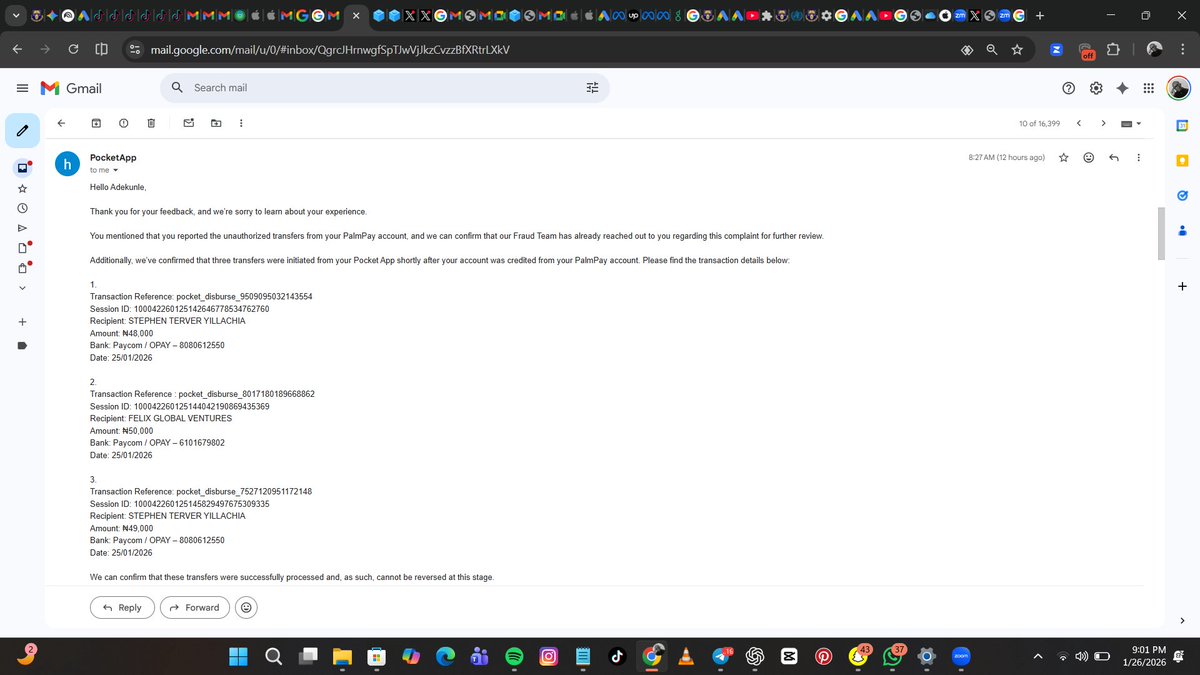
Task: Close the active Gmail tab
Action: [x=356, y=15]
